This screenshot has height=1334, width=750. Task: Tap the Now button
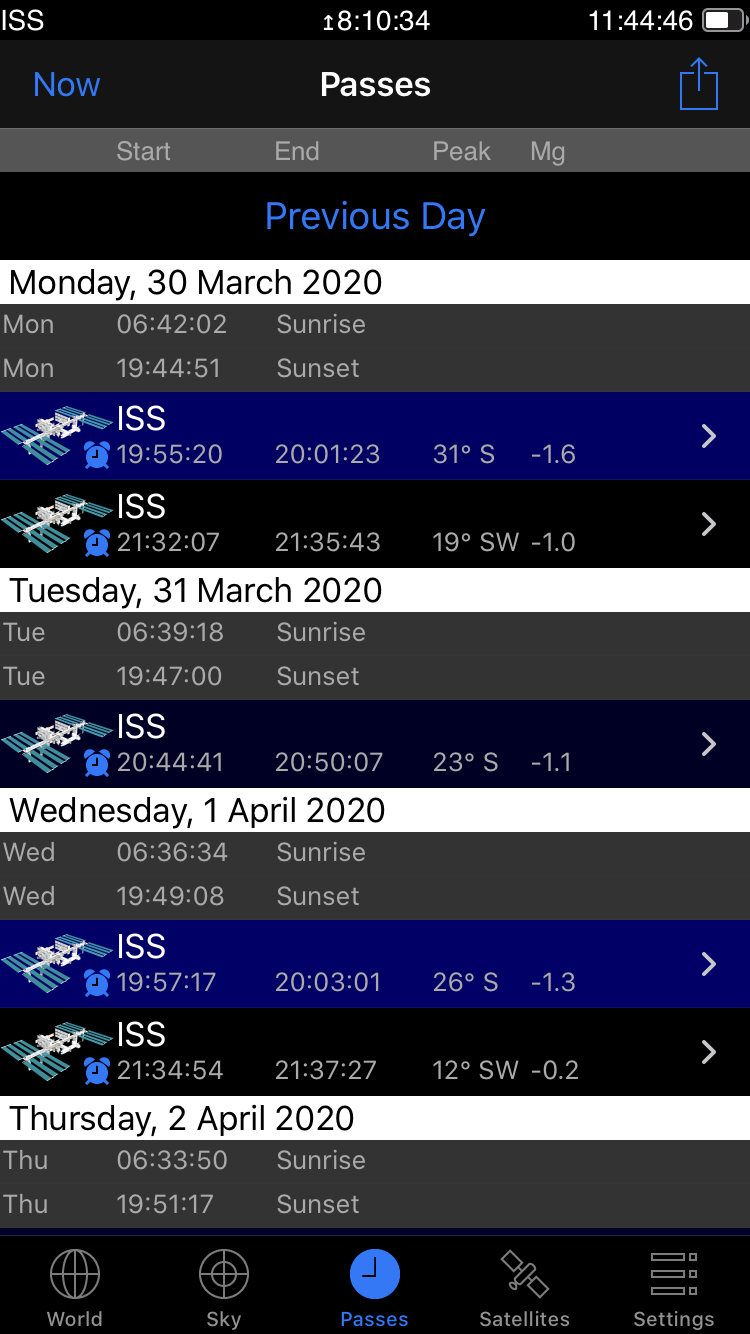pos(67,85)
